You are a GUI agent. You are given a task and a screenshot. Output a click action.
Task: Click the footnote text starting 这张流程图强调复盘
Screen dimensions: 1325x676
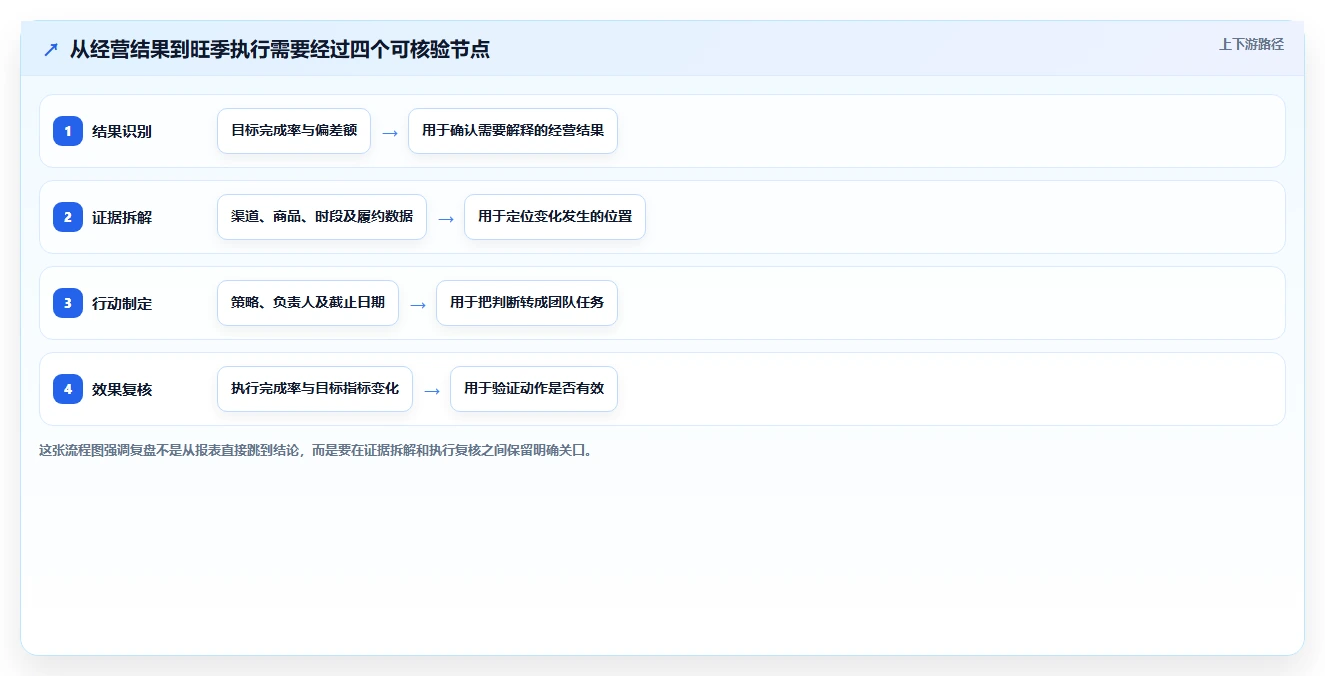click(x=318, y=450)
